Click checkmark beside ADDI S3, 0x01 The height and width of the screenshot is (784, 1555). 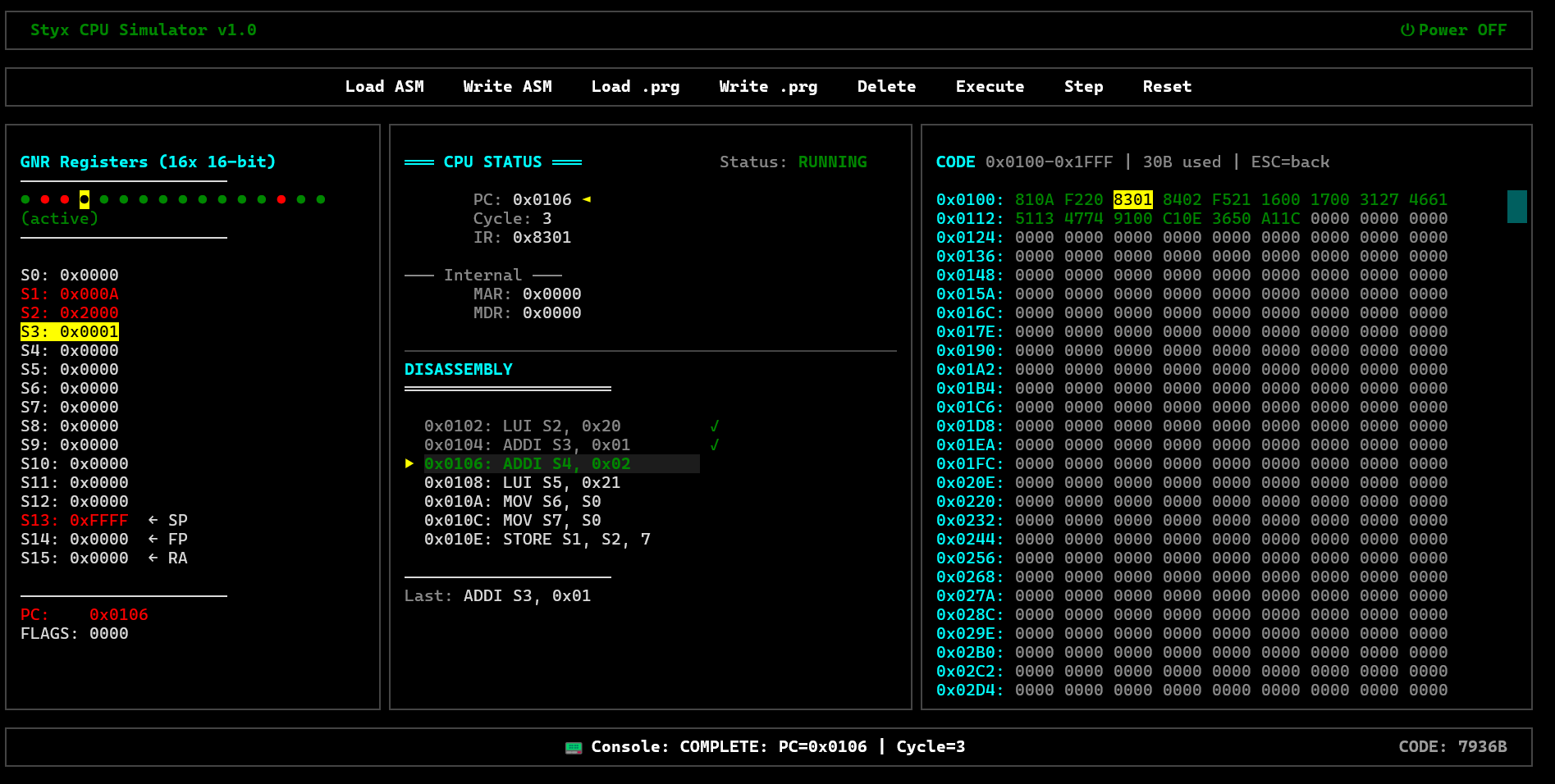(x=715, y=444)
